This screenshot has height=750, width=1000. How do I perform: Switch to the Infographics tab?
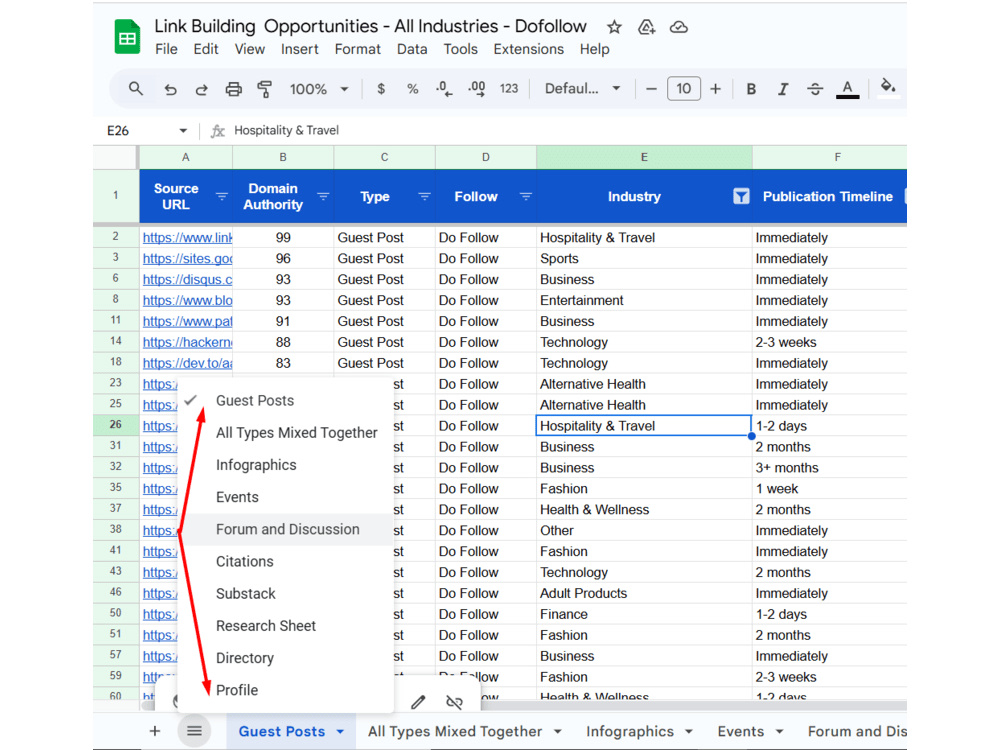[x=629, y=732]
